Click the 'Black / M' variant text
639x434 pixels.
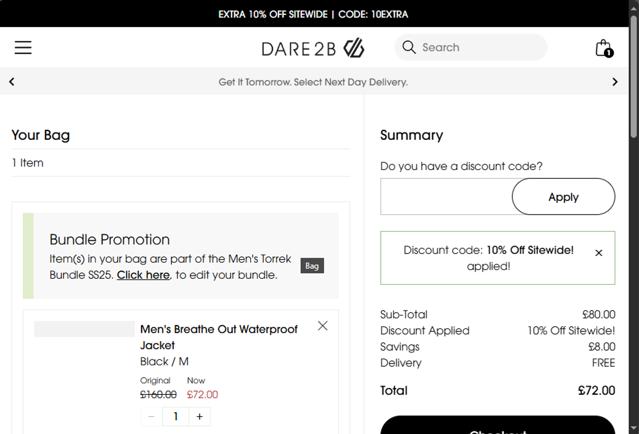tap(164, 361)
